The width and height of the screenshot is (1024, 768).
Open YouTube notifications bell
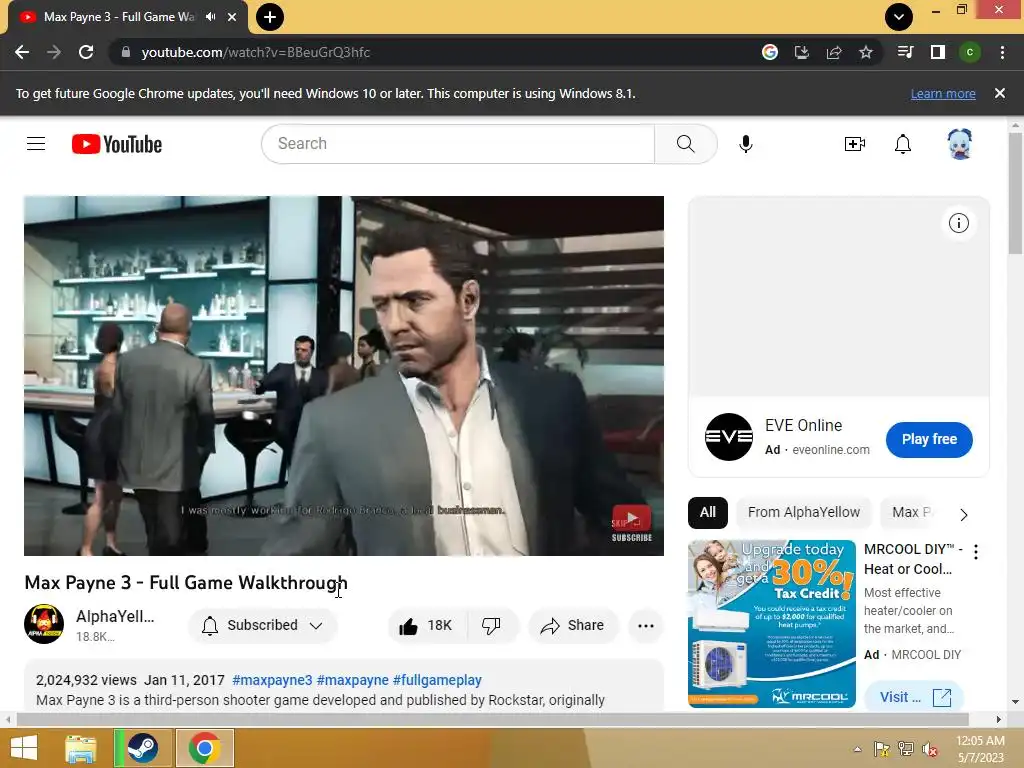903,144
